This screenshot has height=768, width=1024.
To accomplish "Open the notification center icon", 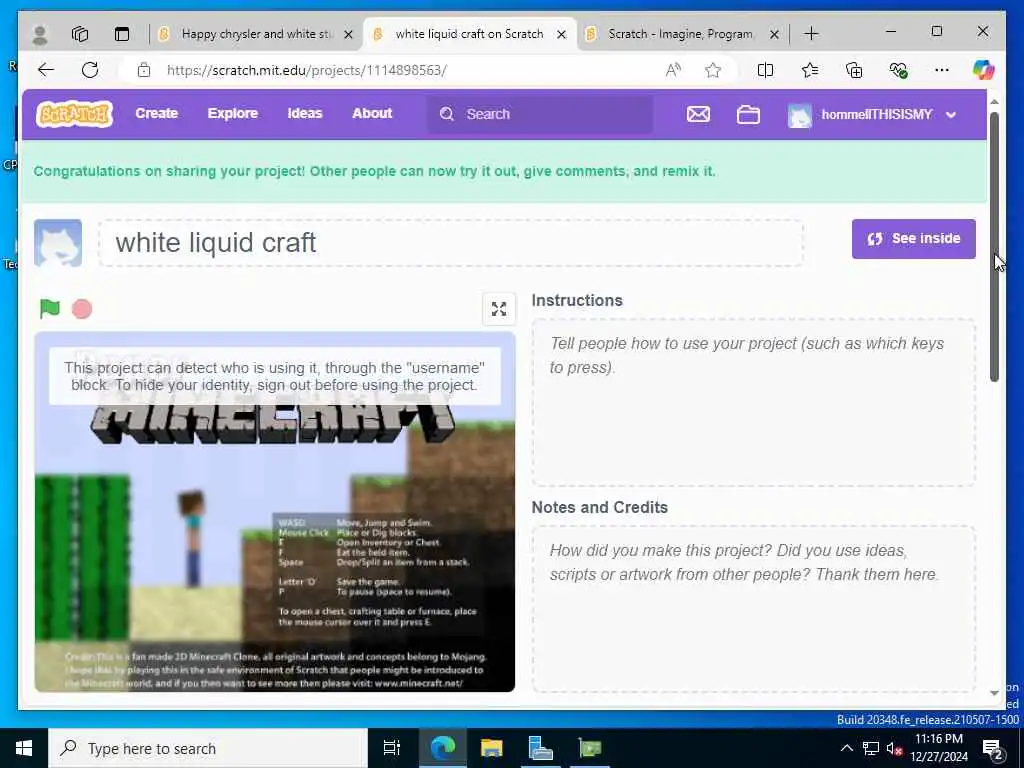I will point(993,748).
